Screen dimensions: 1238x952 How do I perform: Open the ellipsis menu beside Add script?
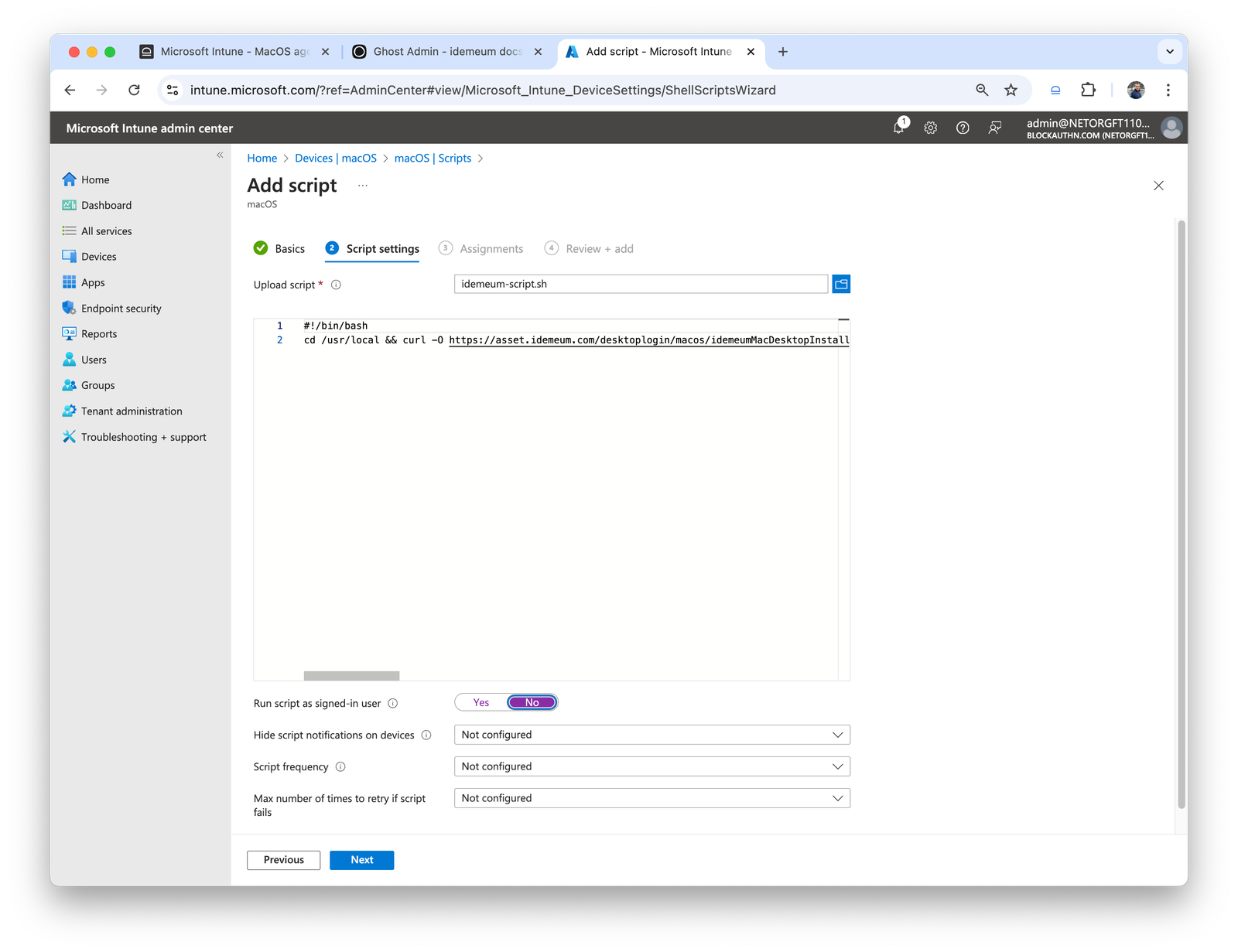point(363,186)
